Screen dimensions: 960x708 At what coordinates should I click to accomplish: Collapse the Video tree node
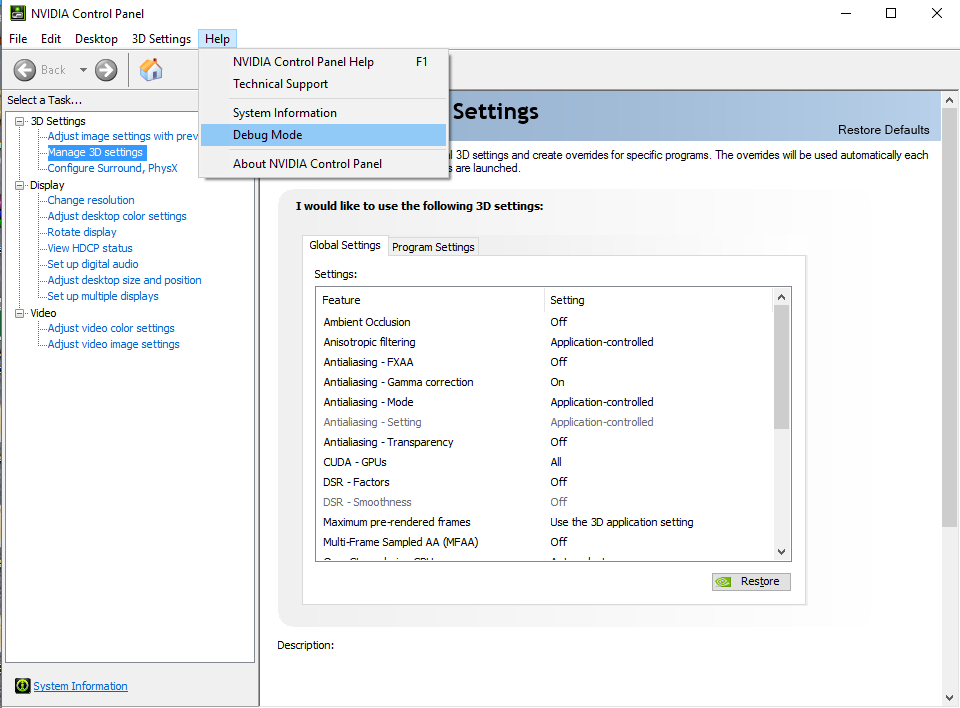point(20,313)
